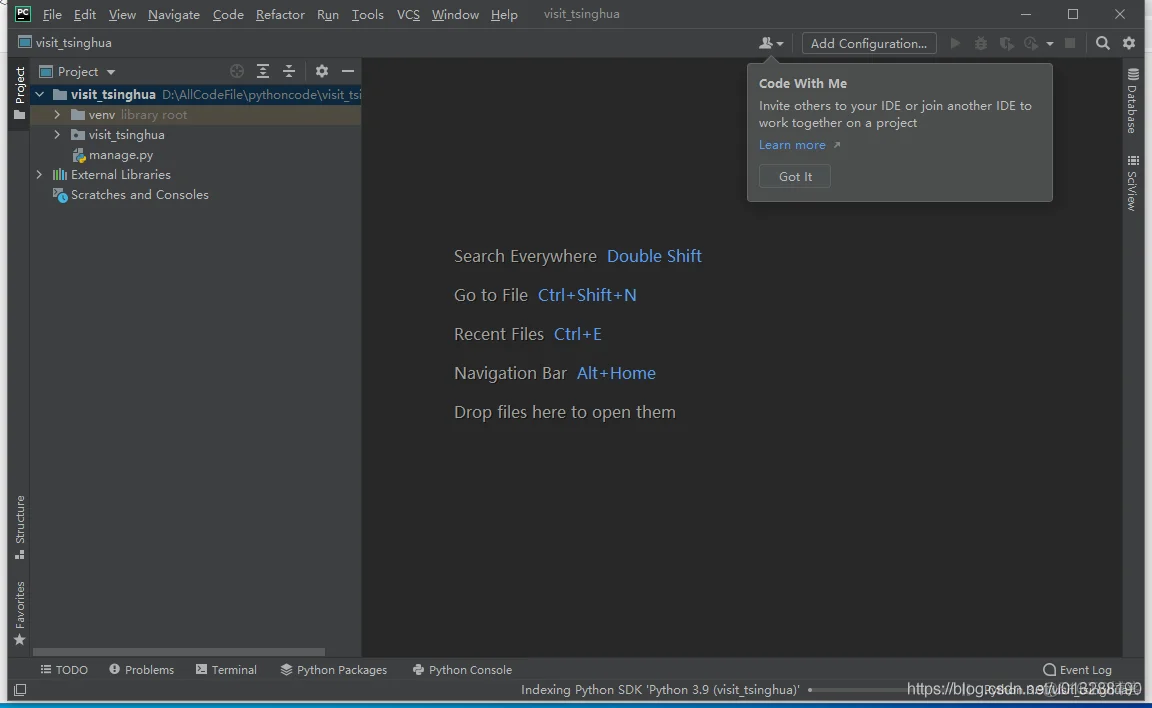Viewport: 1152px width, 708px height.
Task: Open Project panel options gear
Action: pos(322,71)
